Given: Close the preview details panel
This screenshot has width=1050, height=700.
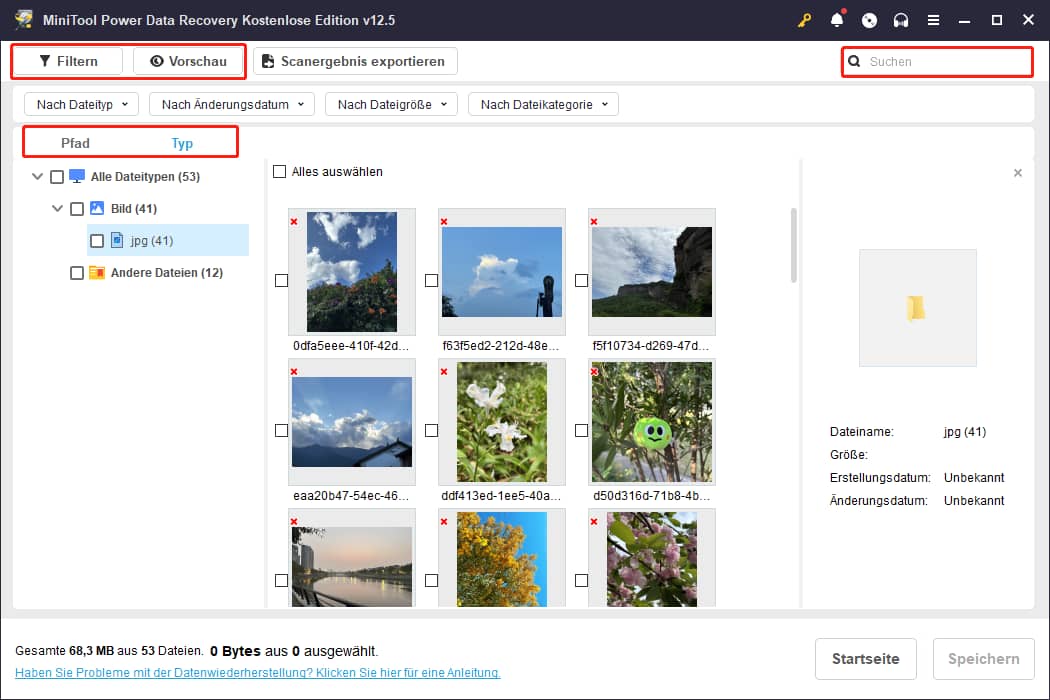Looking at the screenshot, I should [x=1018, y=173].
